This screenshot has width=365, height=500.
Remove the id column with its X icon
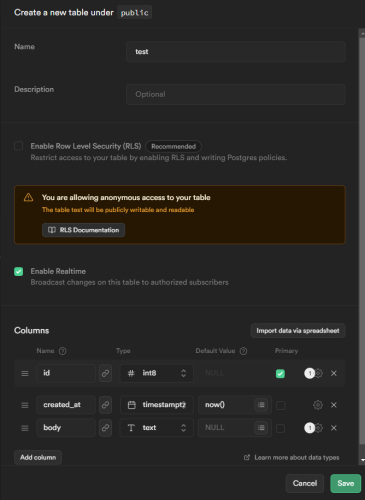point(334,373)
